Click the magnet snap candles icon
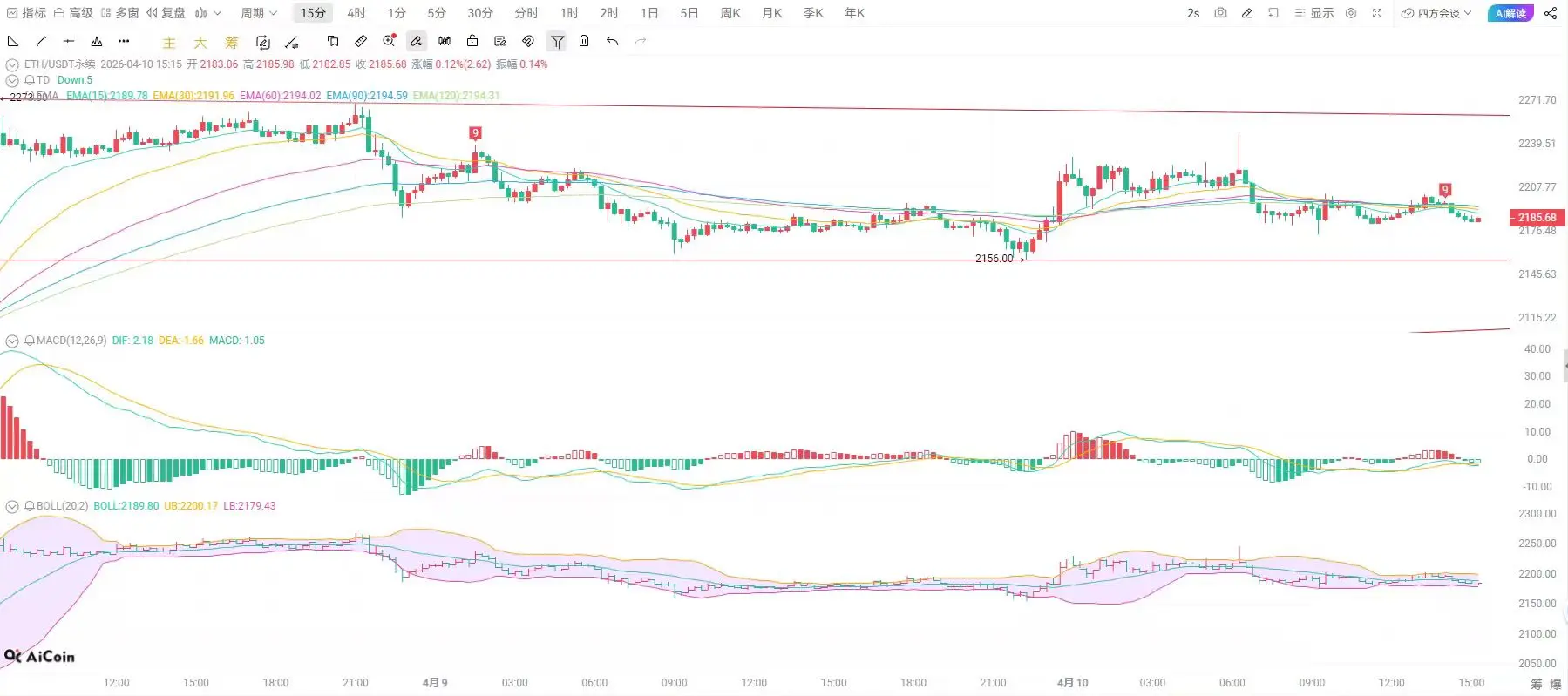 [445, 41]
